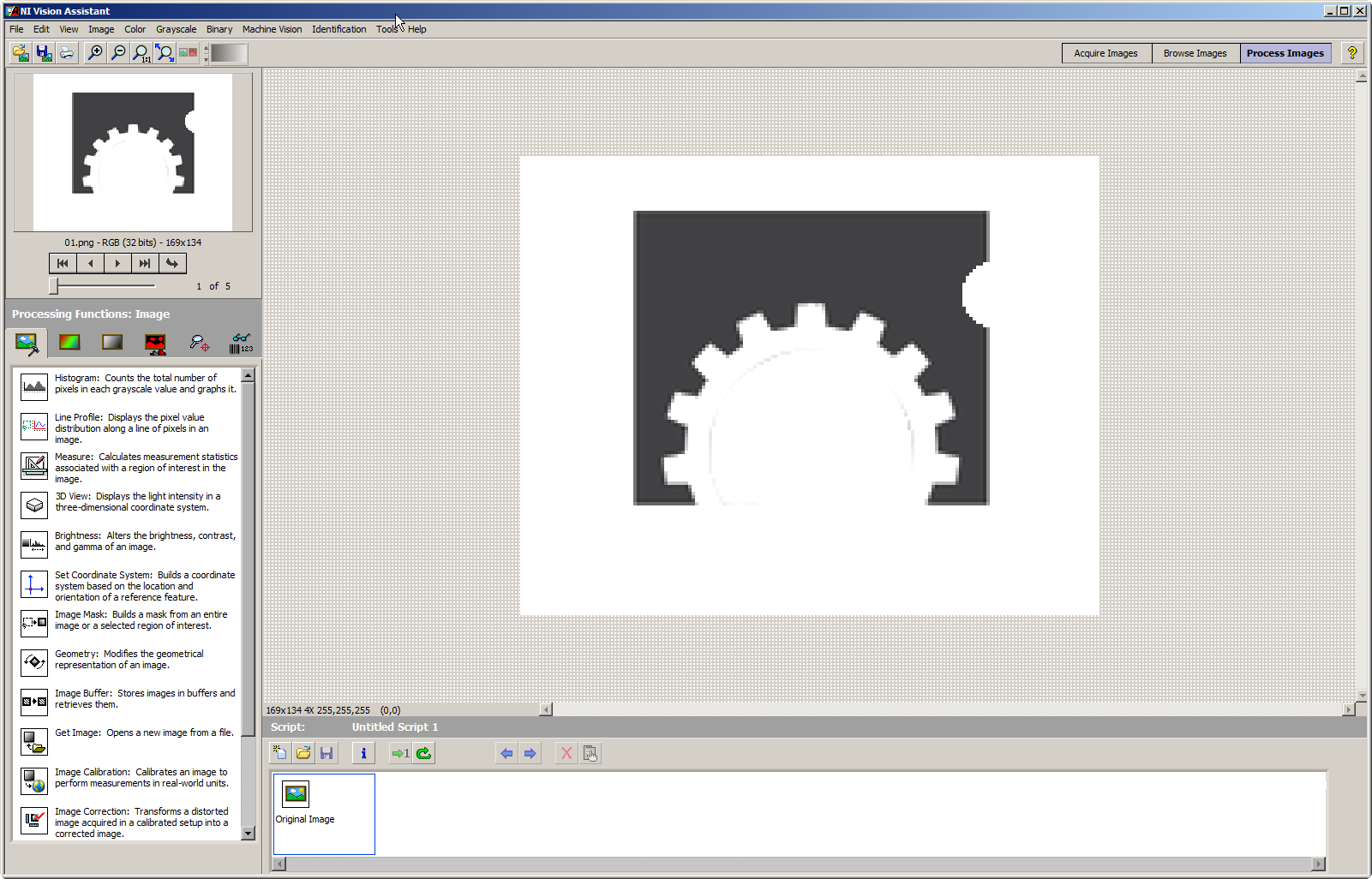
Task: Select the Get Image function icon
Action: (34, 742)
